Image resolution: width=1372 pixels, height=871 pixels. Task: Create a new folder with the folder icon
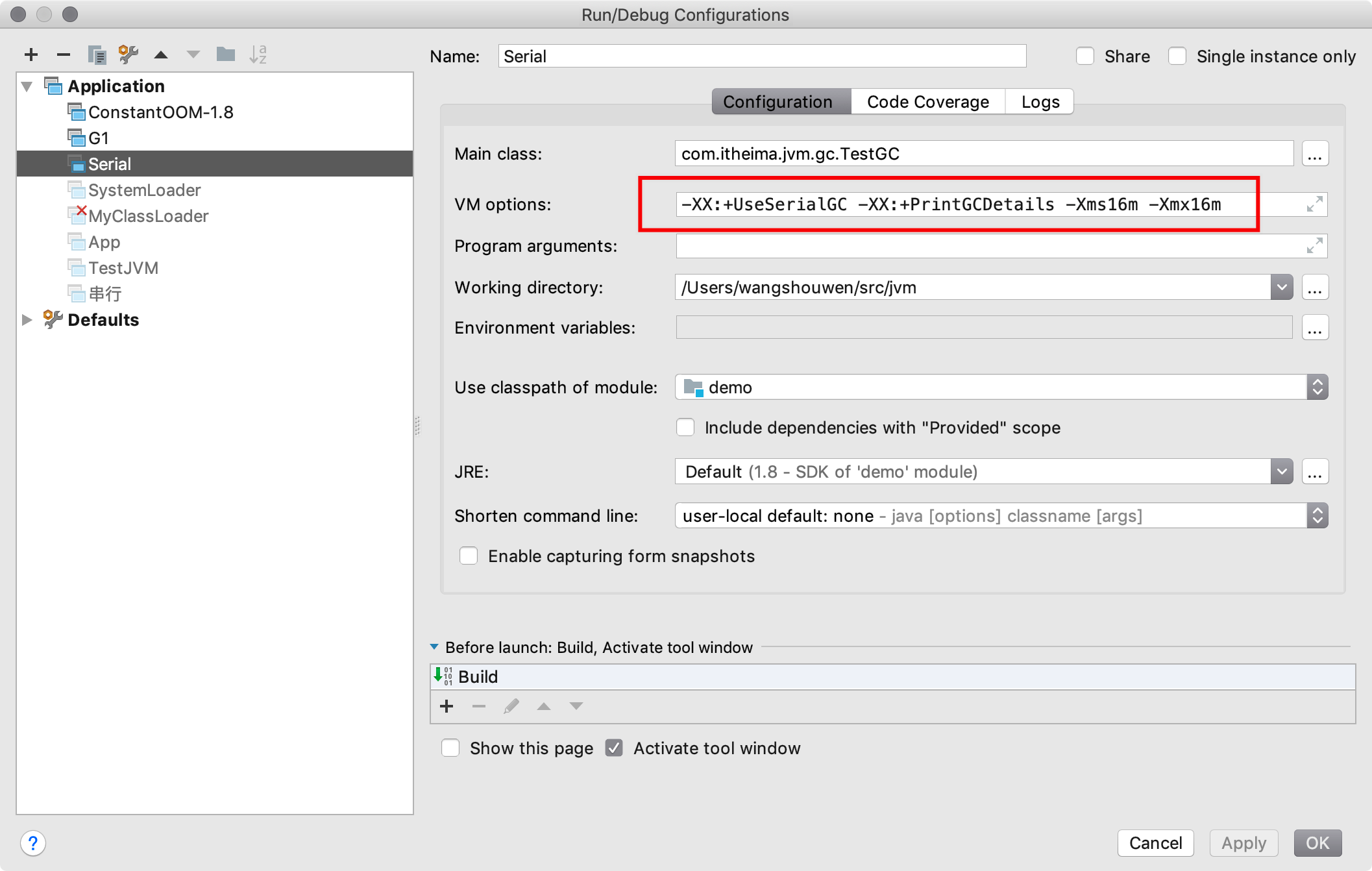click(x=225, y=55)
